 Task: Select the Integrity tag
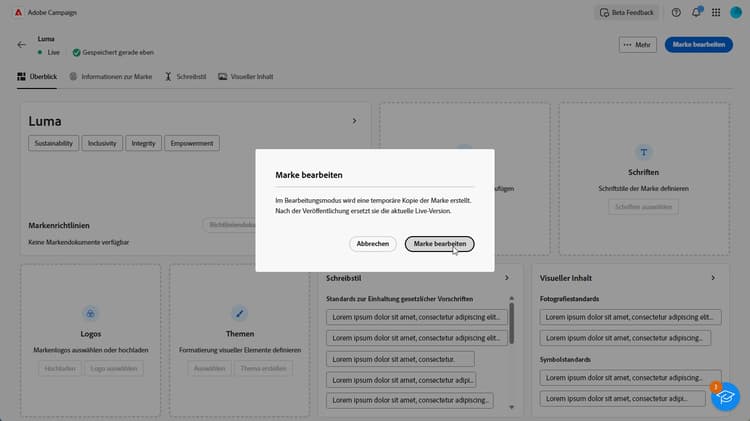click(x=143, y=143)
